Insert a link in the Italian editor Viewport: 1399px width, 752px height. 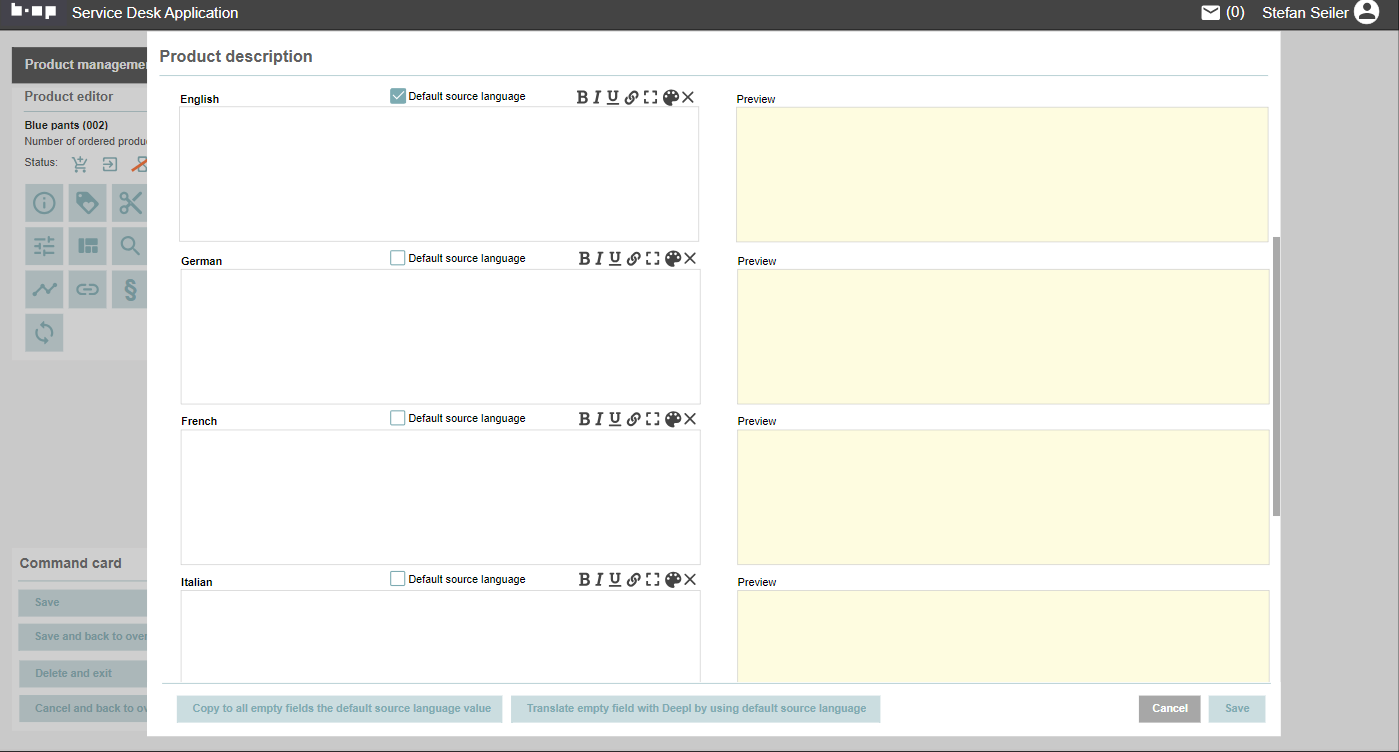pos(633,580)
